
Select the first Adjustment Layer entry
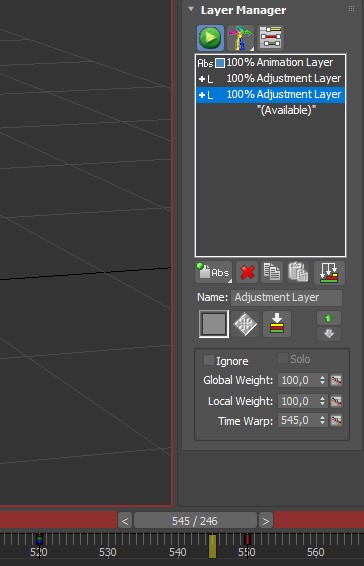[x=270, y=78]
